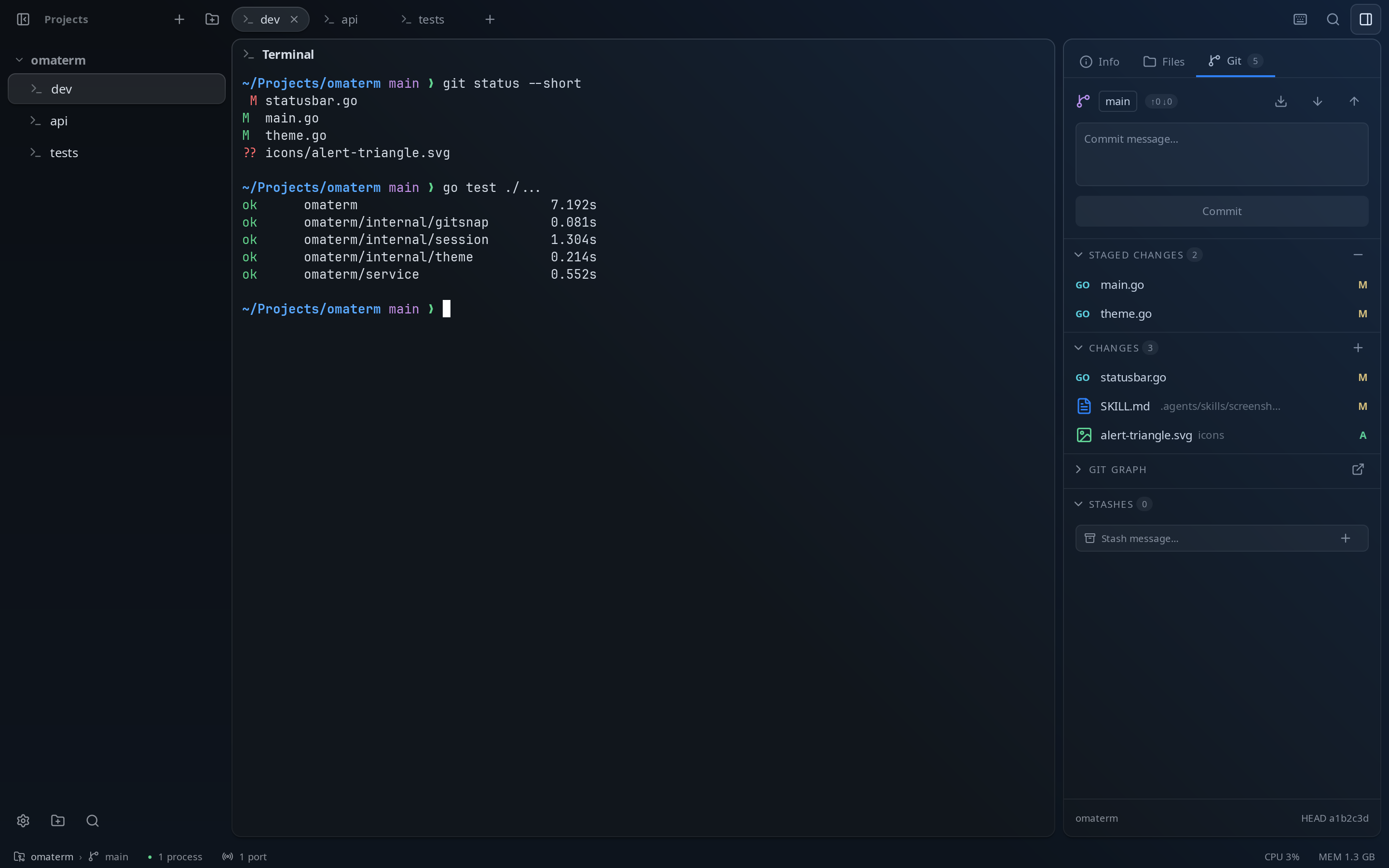
Task: Click the bottom sidebar folder-plus icon
Action: pyautogui.click(x=58, y=821)
